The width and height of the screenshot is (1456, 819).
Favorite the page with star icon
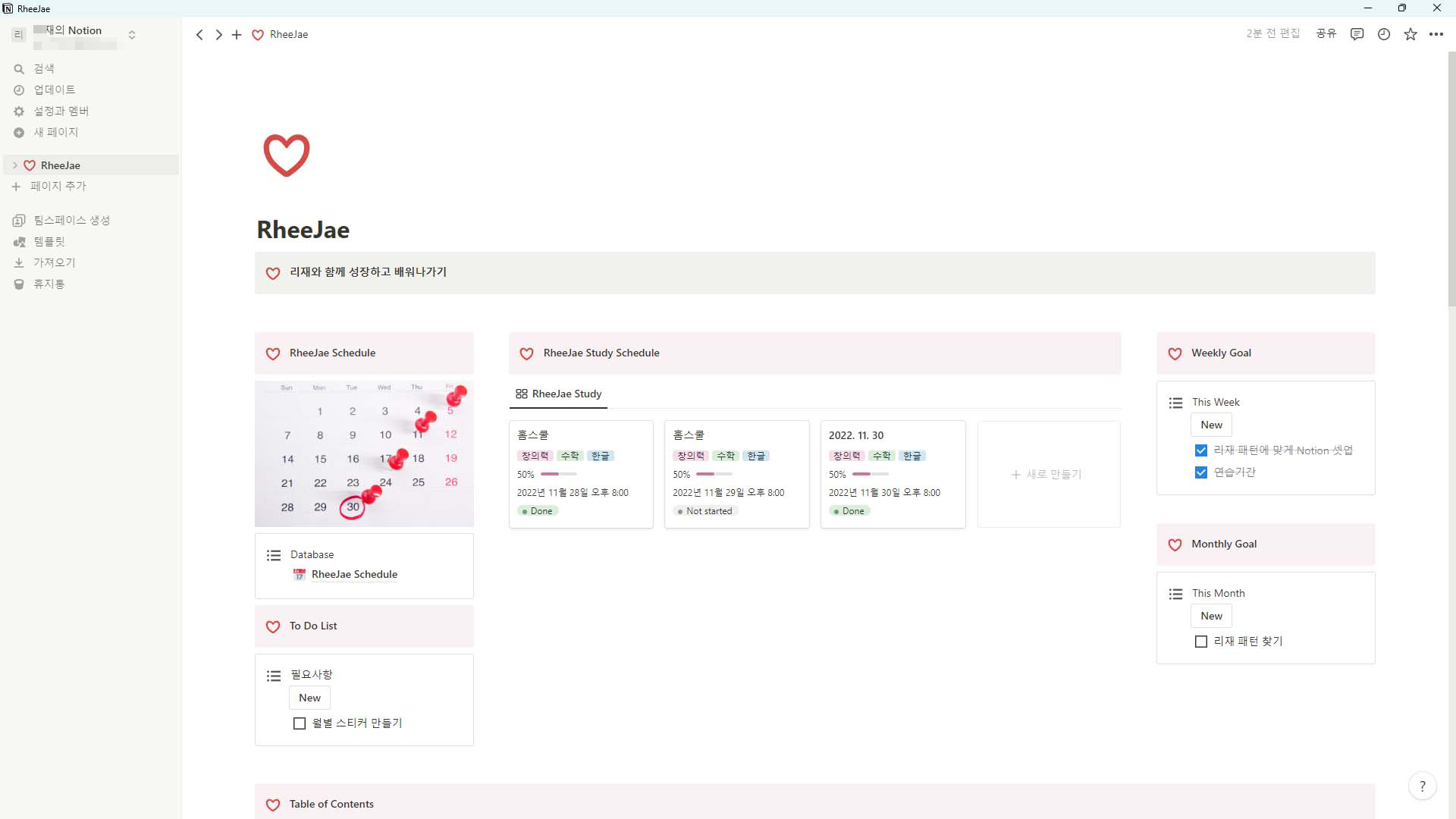point(1410,34)
